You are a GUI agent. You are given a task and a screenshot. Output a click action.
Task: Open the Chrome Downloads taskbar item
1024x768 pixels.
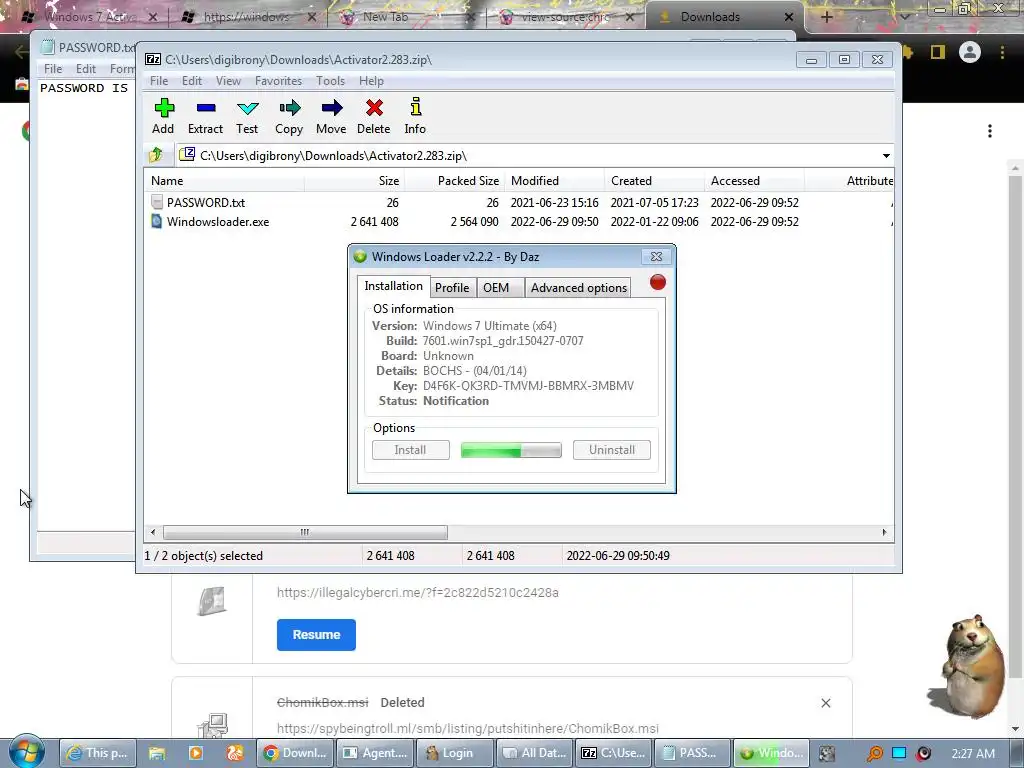(x=295, y=753)
